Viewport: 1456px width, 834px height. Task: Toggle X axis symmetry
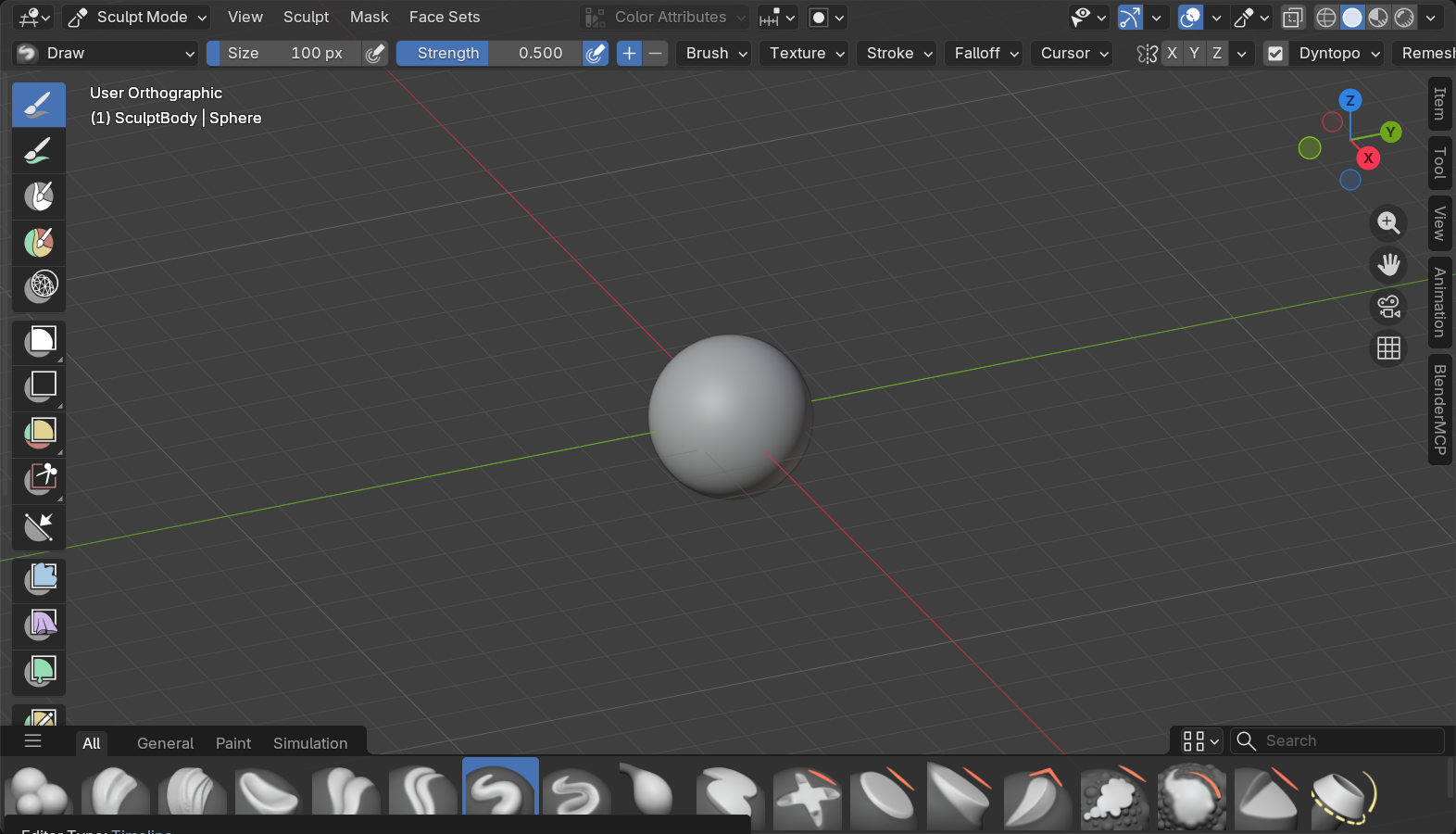(1172, 54)
